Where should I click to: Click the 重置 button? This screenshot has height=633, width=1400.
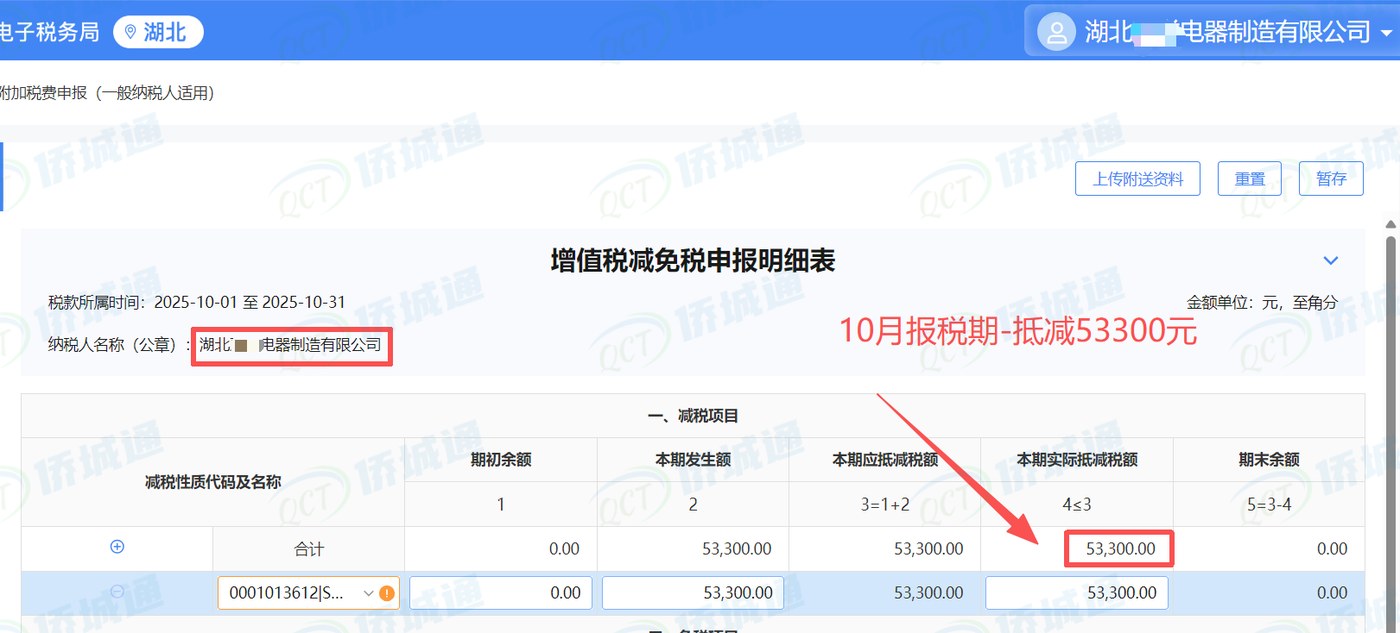point(1250,179)
